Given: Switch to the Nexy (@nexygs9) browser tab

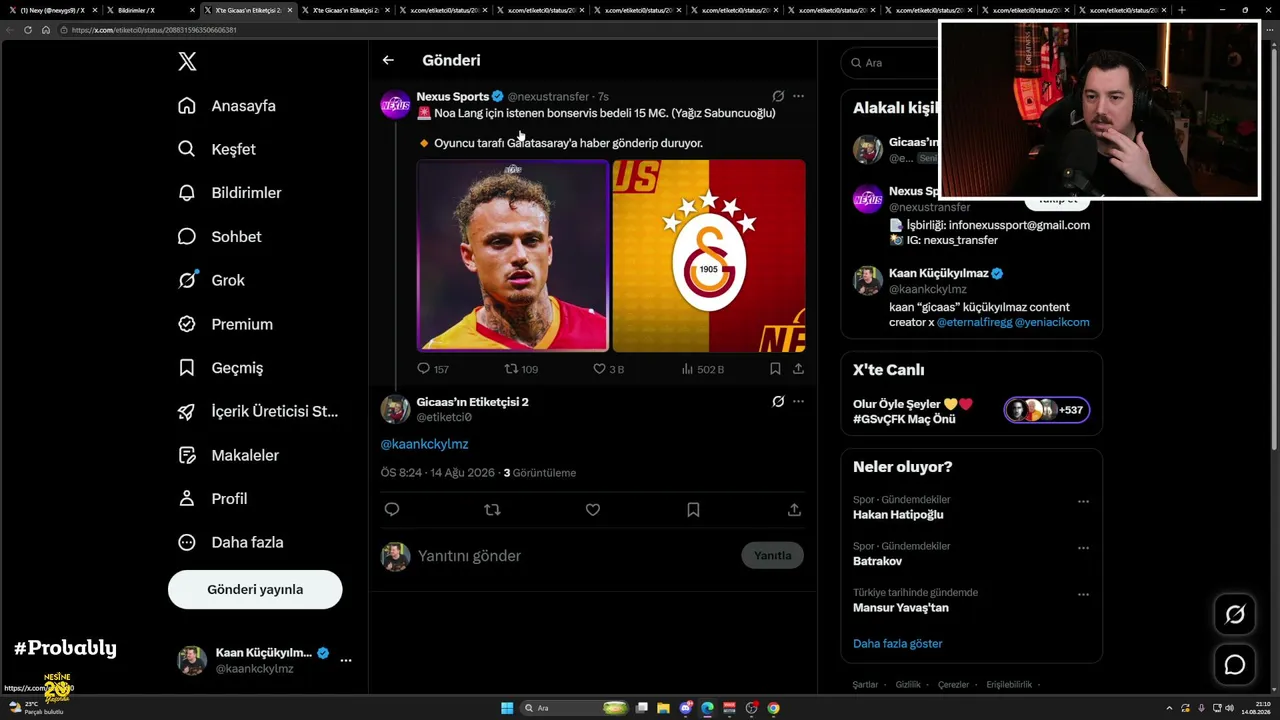Looking at the screenshot, I should point(53,10).
